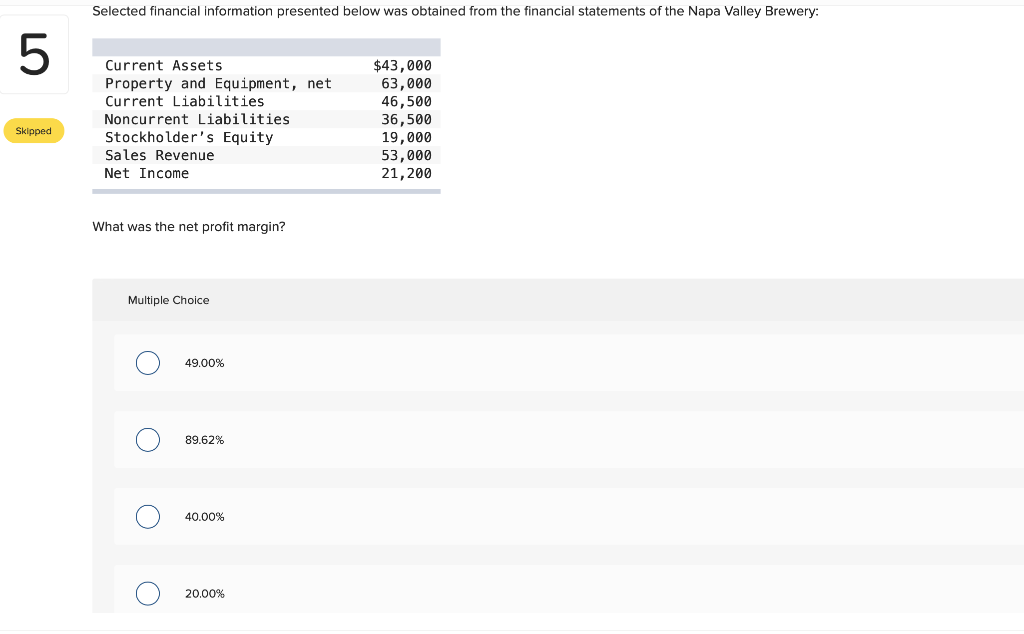This screenshot has height=634, width=1024.
Task: Click the net profit margin question text
Action: pos(188,226)
